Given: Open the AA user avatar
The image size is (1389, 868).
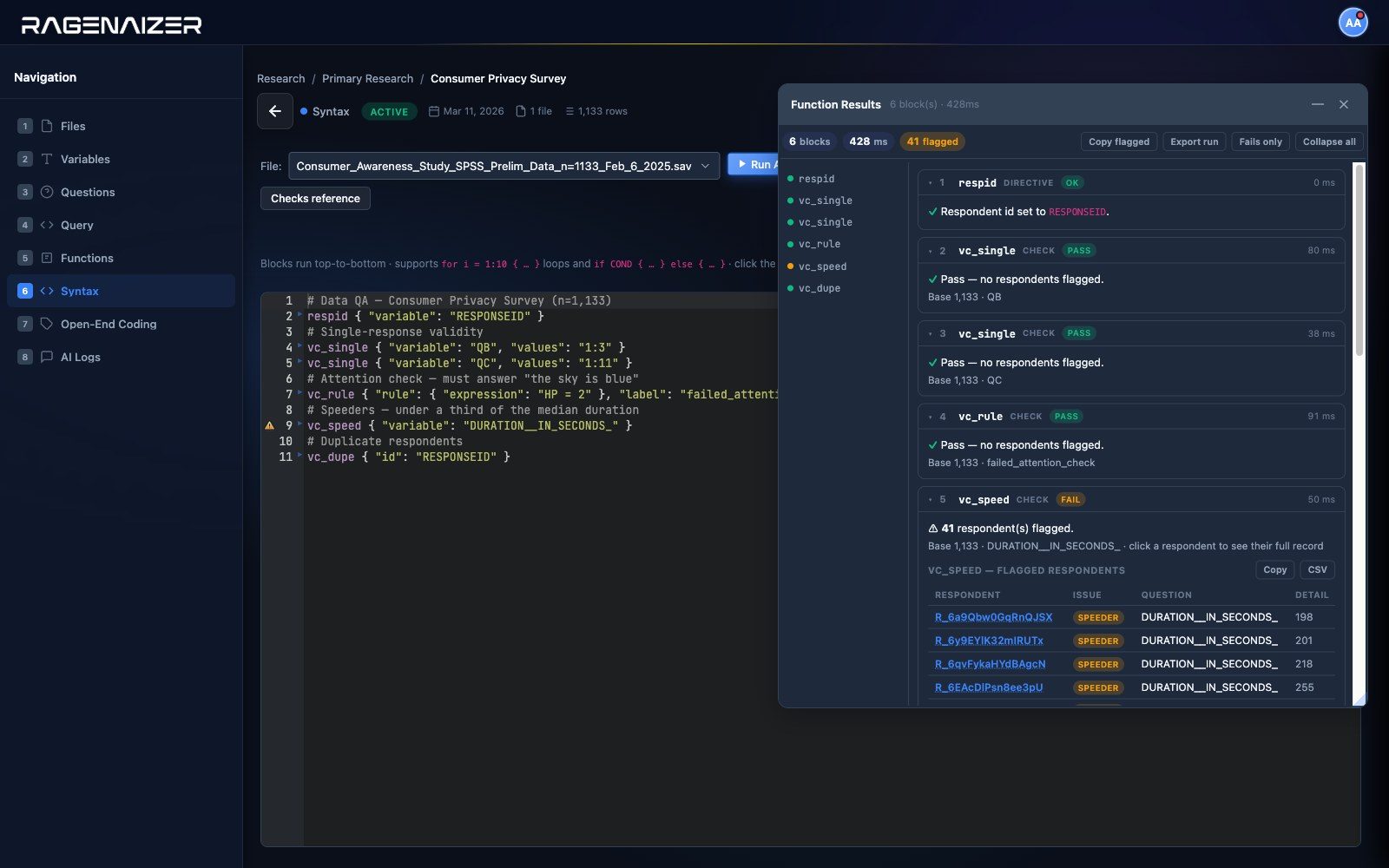Looking at the screenshot, I should 1353,23.
